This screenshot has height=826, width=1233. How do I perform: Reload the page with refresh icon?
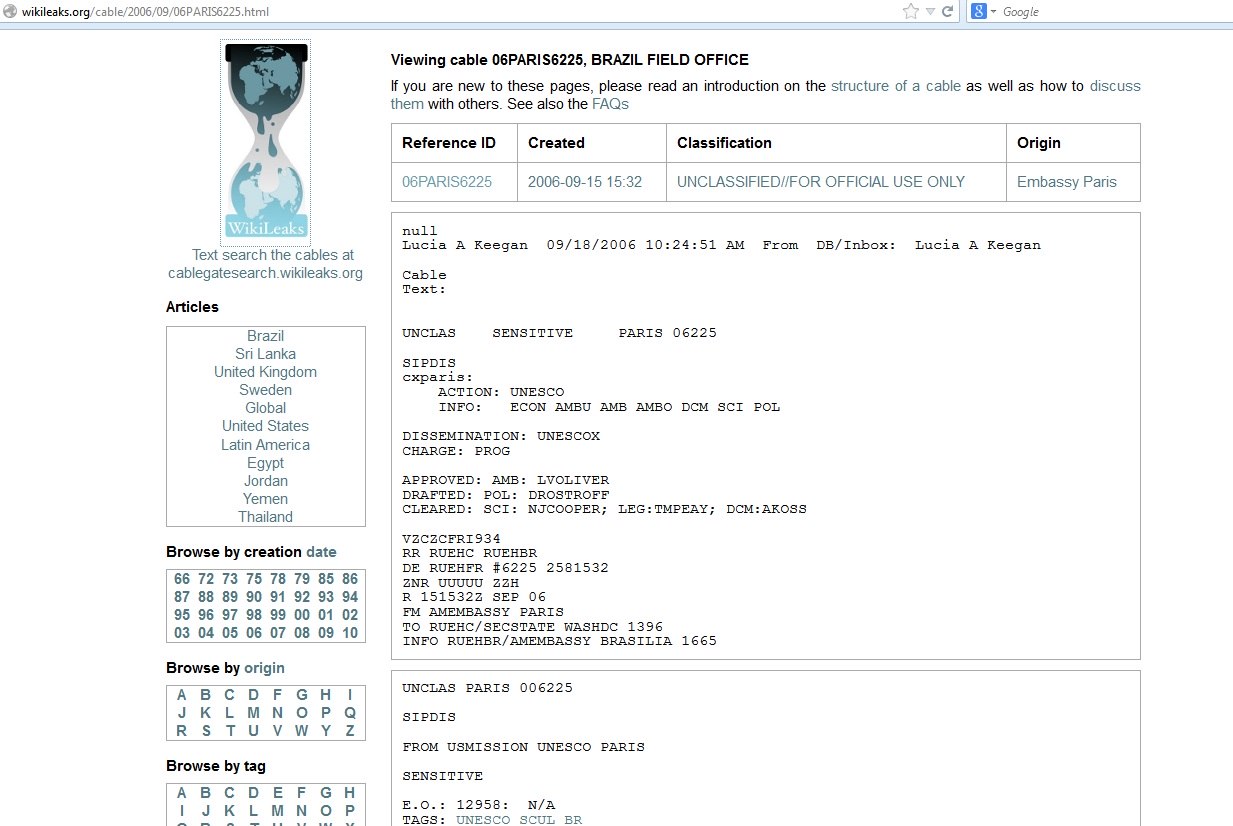point(947,11)
